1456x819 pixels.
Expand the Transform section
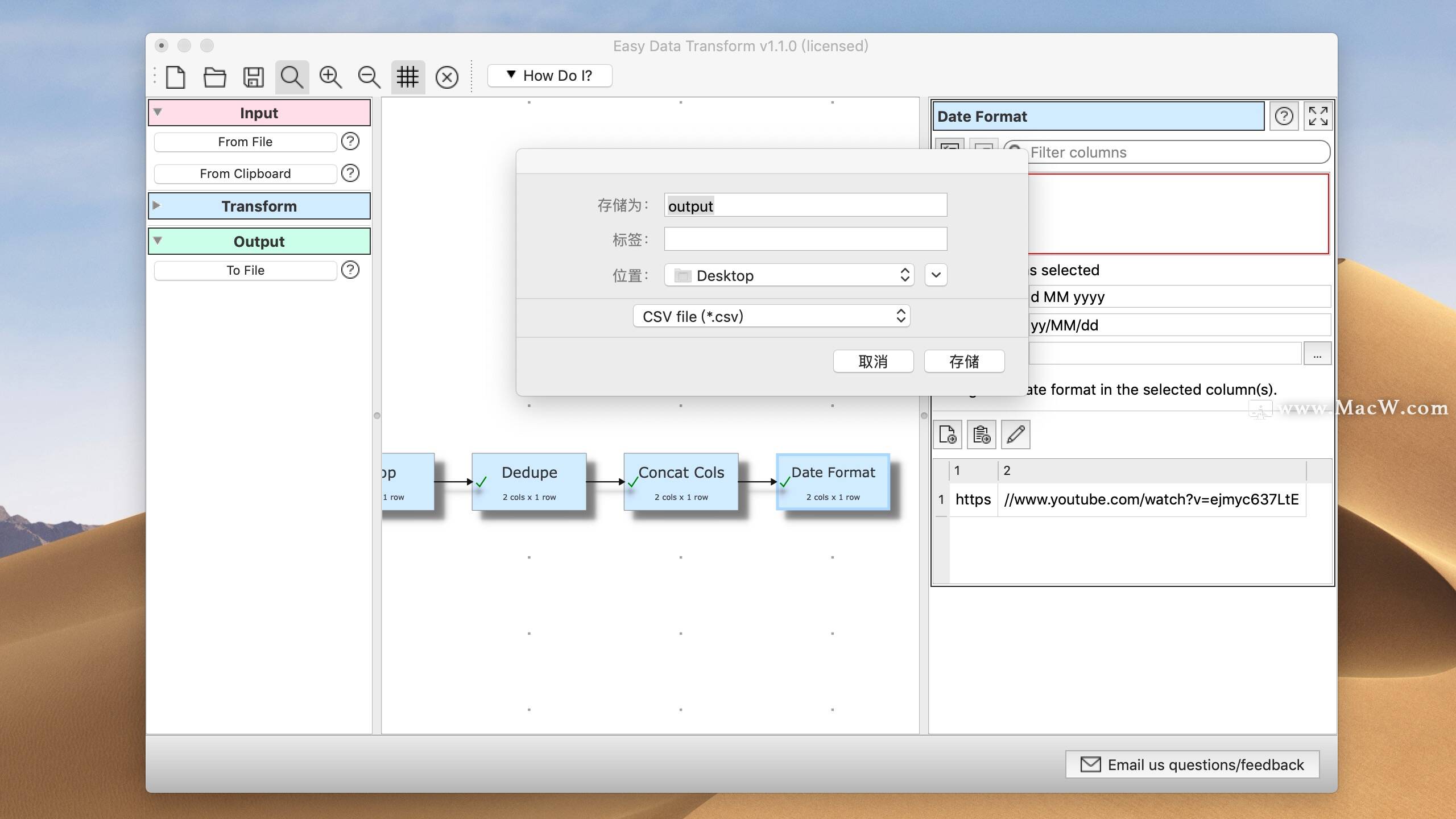tap(156, 205)
